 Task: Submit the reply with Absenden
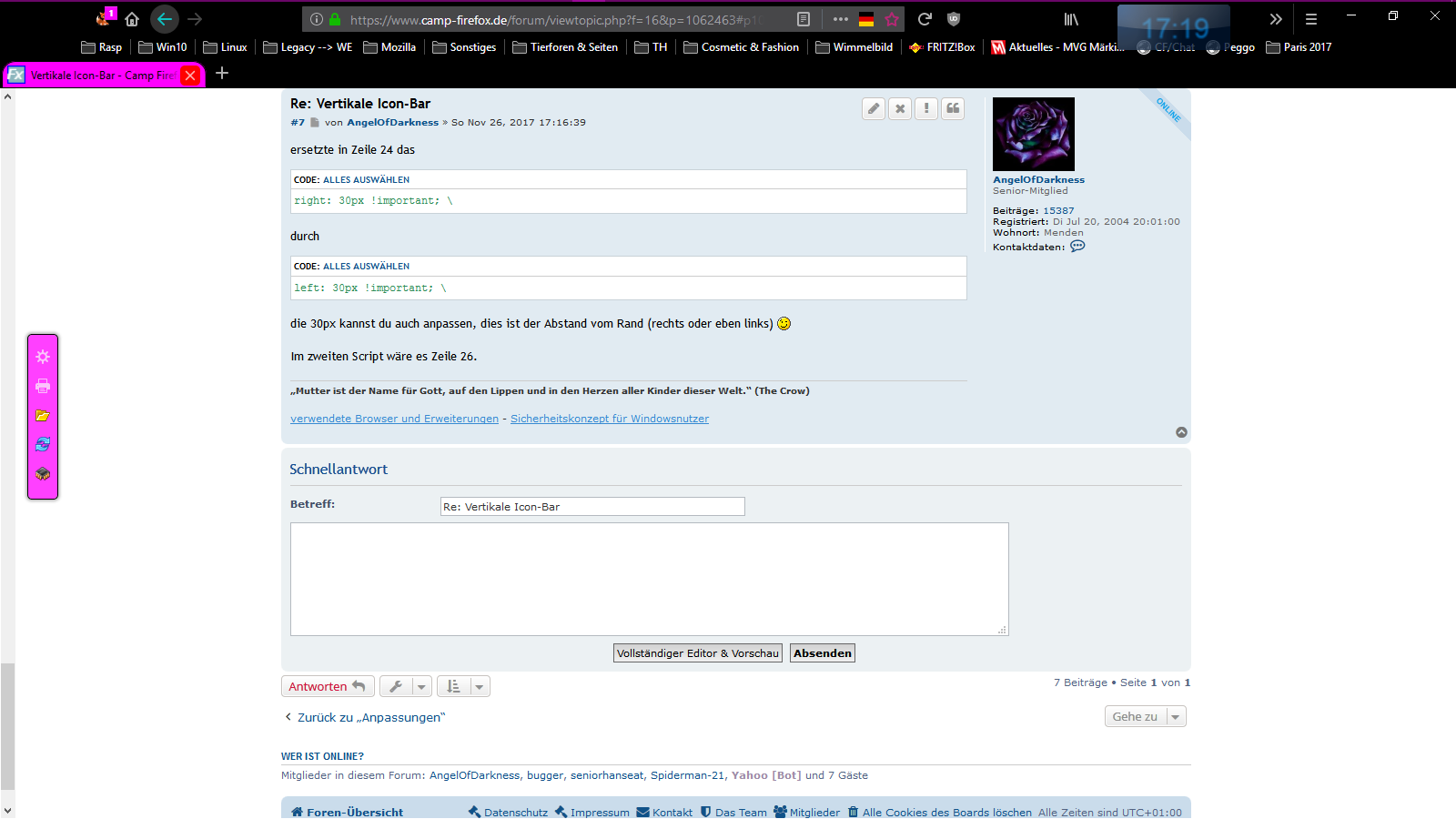pyautogui.click(x=823, y=653)
